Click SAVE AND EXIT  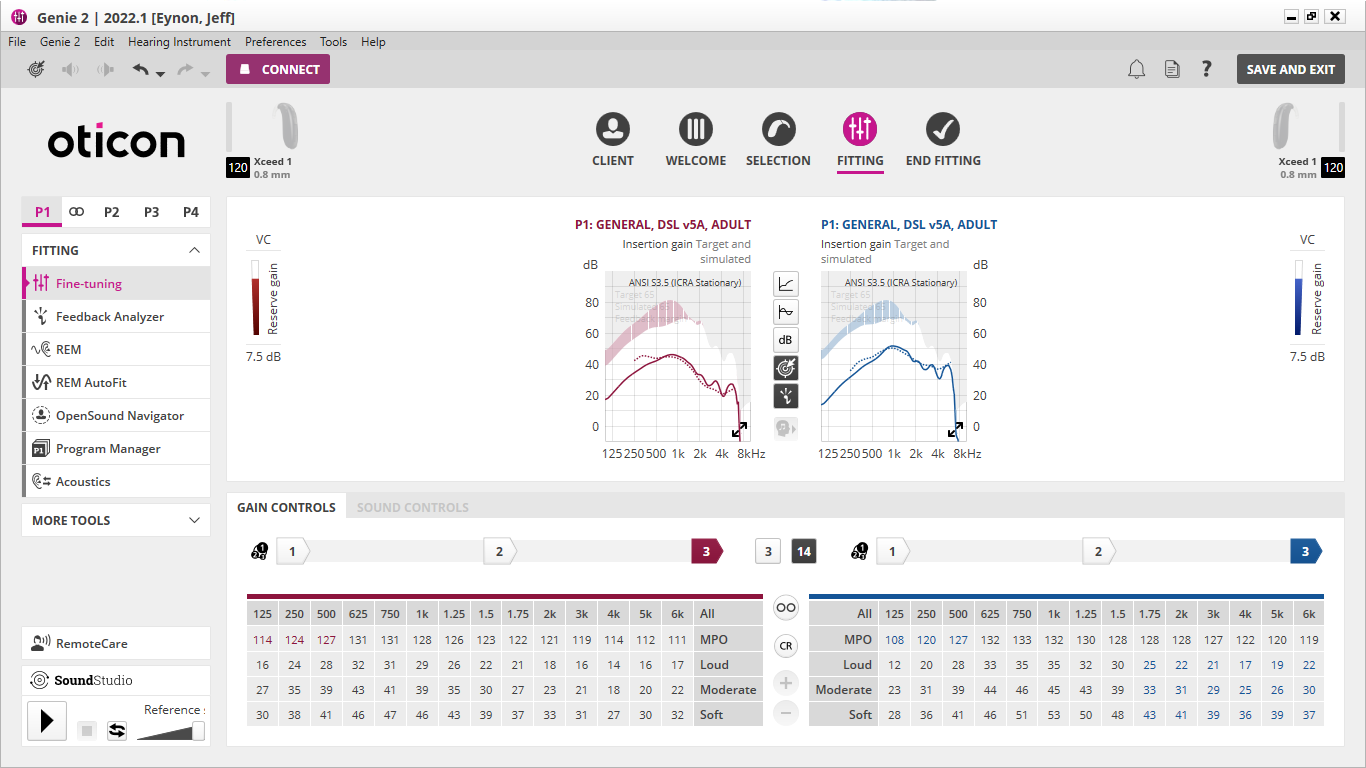1290,69
